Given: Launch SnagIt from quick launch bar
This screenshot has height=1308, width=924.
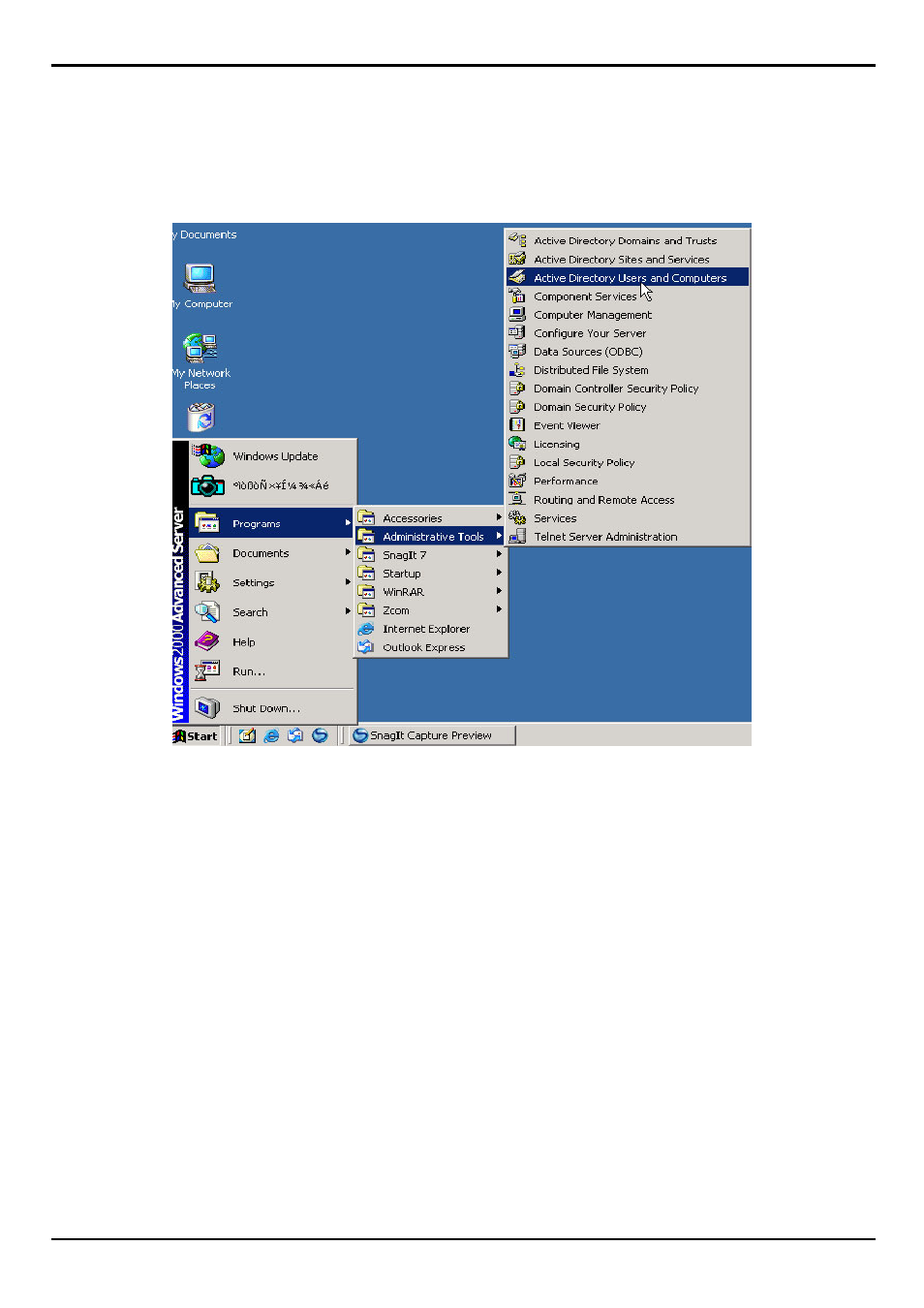Looking at the screenshot, I should (x=320, y=736).
